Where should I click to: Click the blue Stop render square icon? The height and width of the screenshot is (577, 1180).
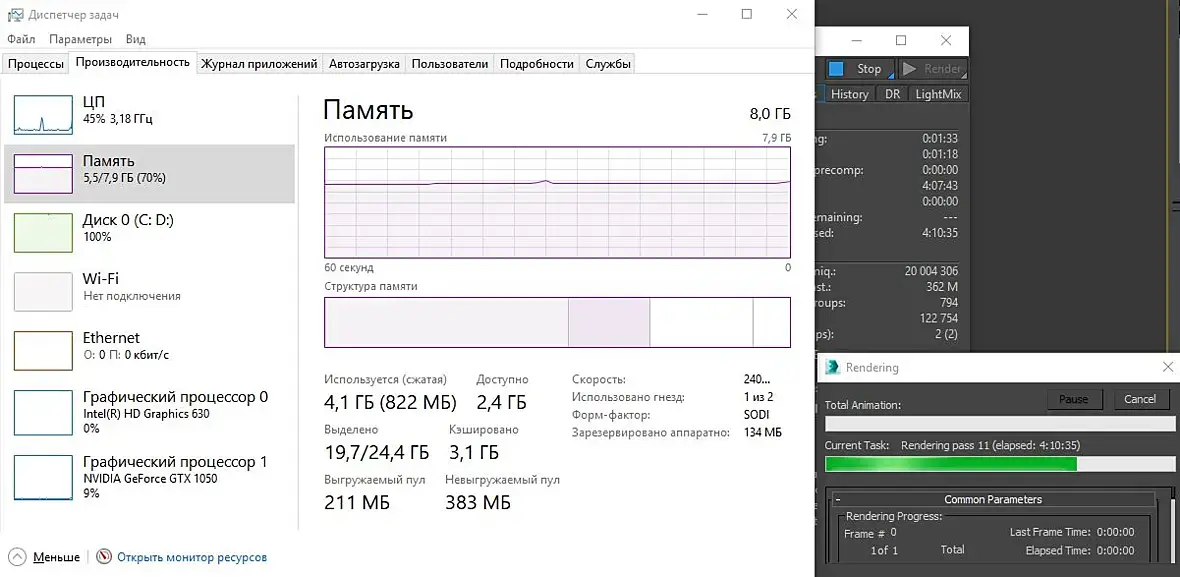pyautogui.click(x=836, y=69)
